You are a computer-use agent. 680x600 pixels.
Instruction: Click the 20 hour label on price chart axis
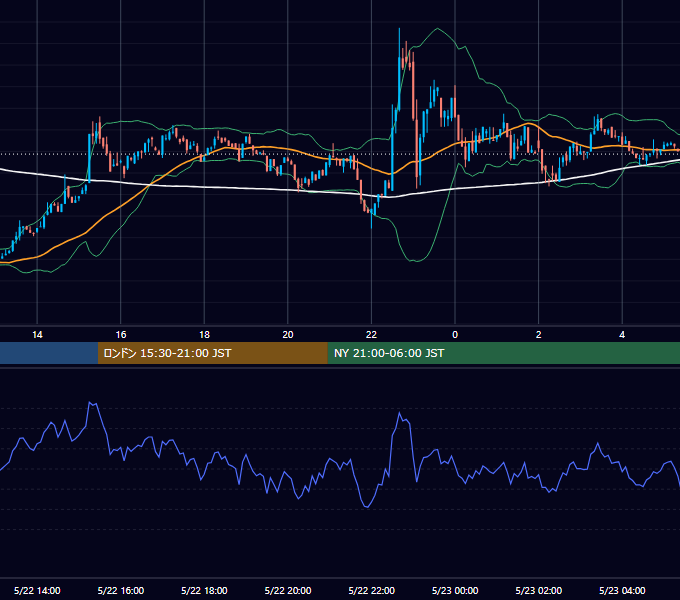[x=288, y=335]
